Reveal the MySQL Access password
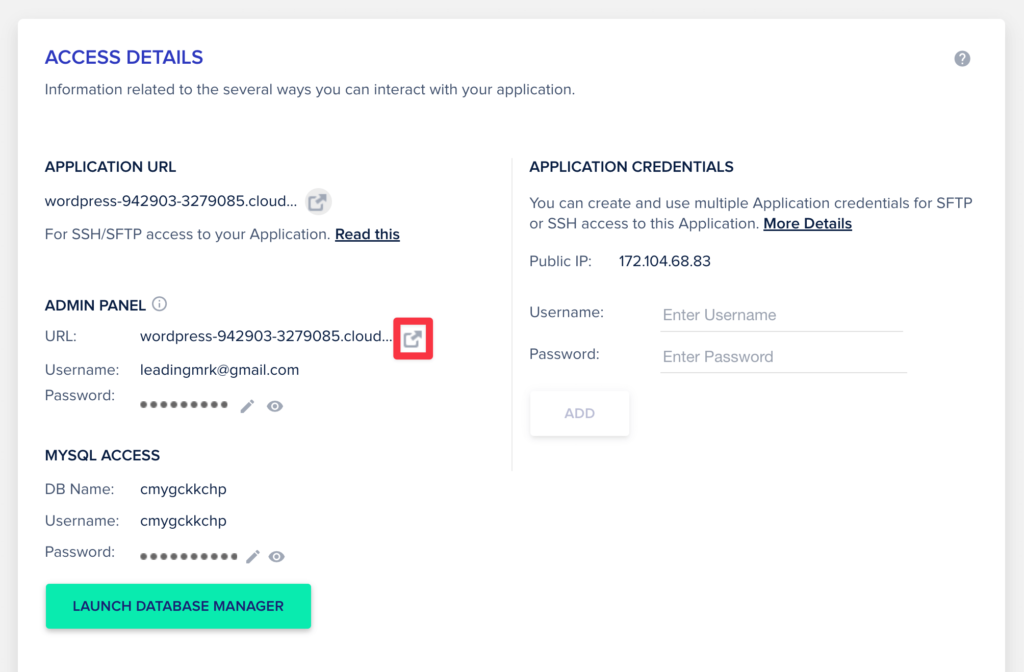Screen dimensions: 1024x672 click(x=277, y=556)
